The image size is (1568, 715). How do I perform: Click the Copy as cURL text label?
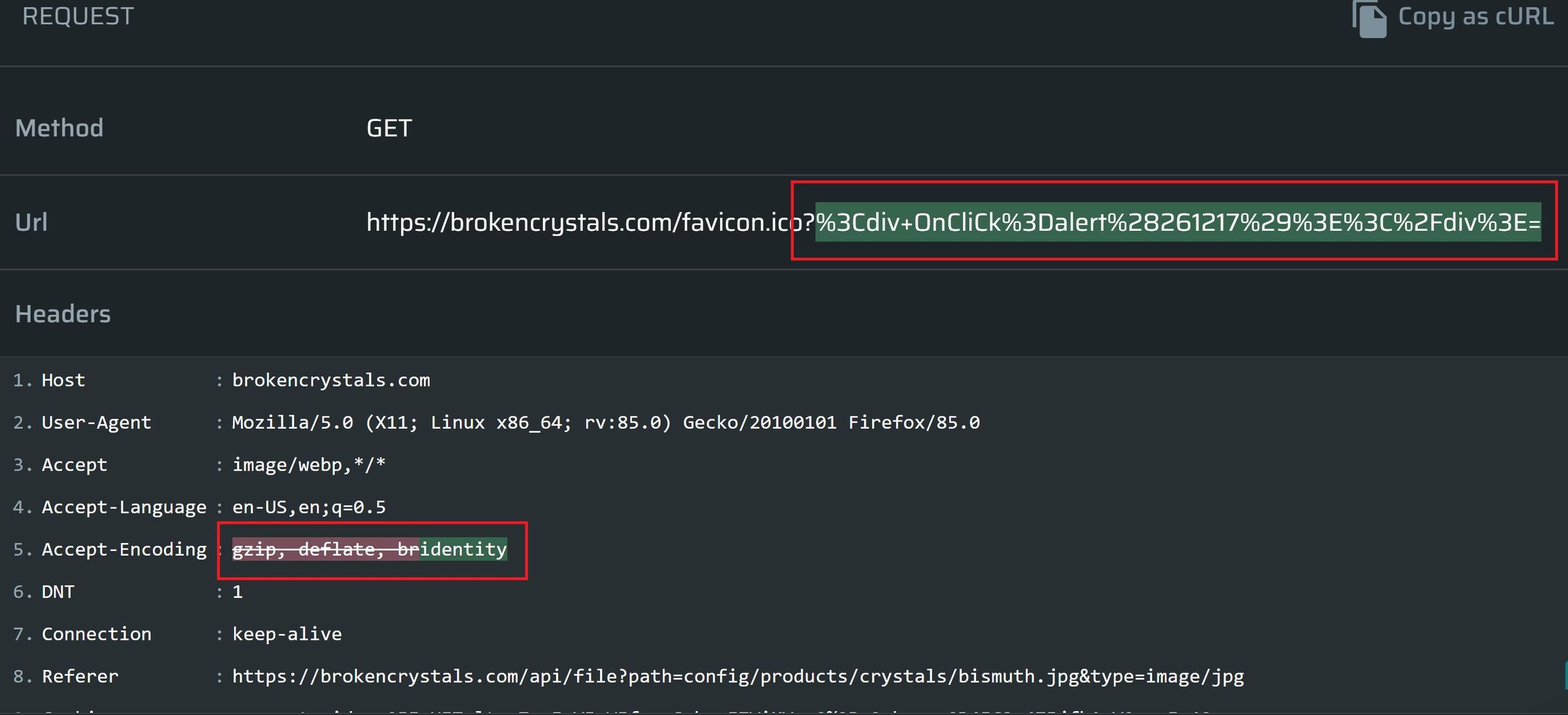(x=1475, y=17)
